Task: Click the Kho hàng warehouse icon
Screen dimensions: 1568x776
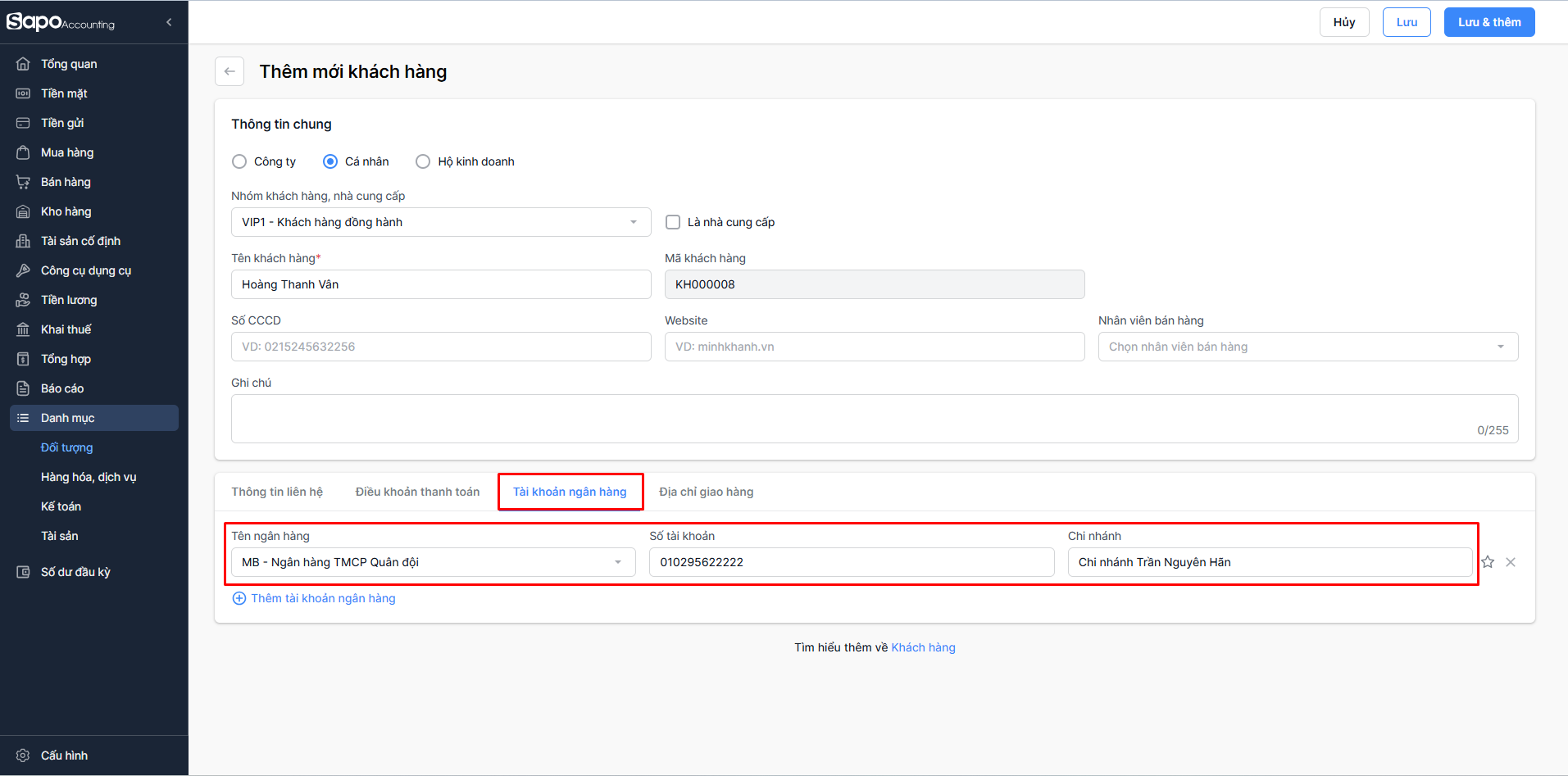Action: (x=23, y=211)
